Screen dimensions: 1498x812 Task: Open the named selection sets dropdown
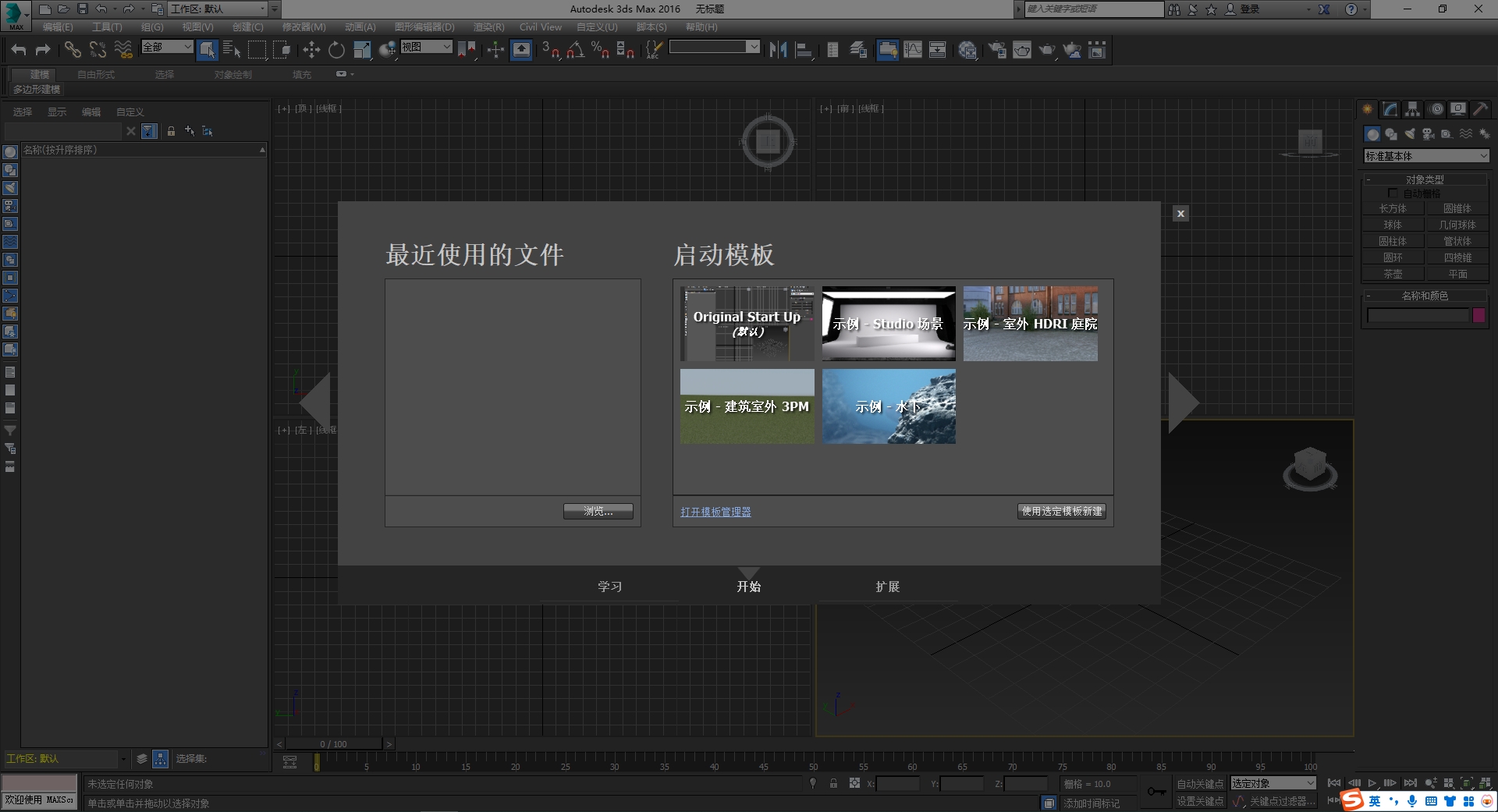coord(715,47)
